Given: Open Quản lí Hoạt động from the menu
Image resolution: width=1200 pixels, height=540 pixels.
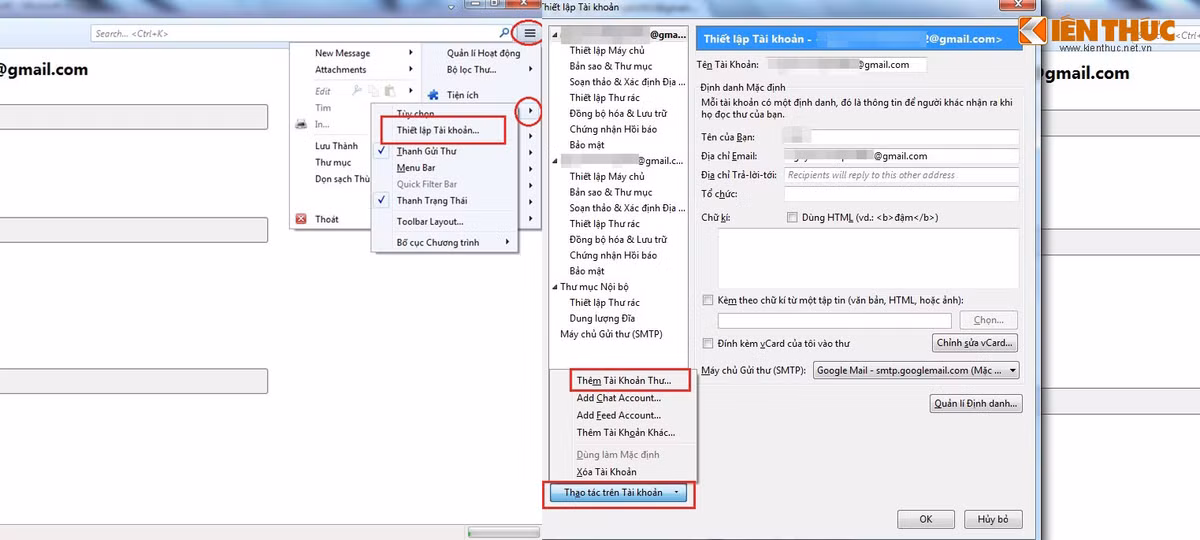Looking at the screenshot, I should (x=483, y=53).
